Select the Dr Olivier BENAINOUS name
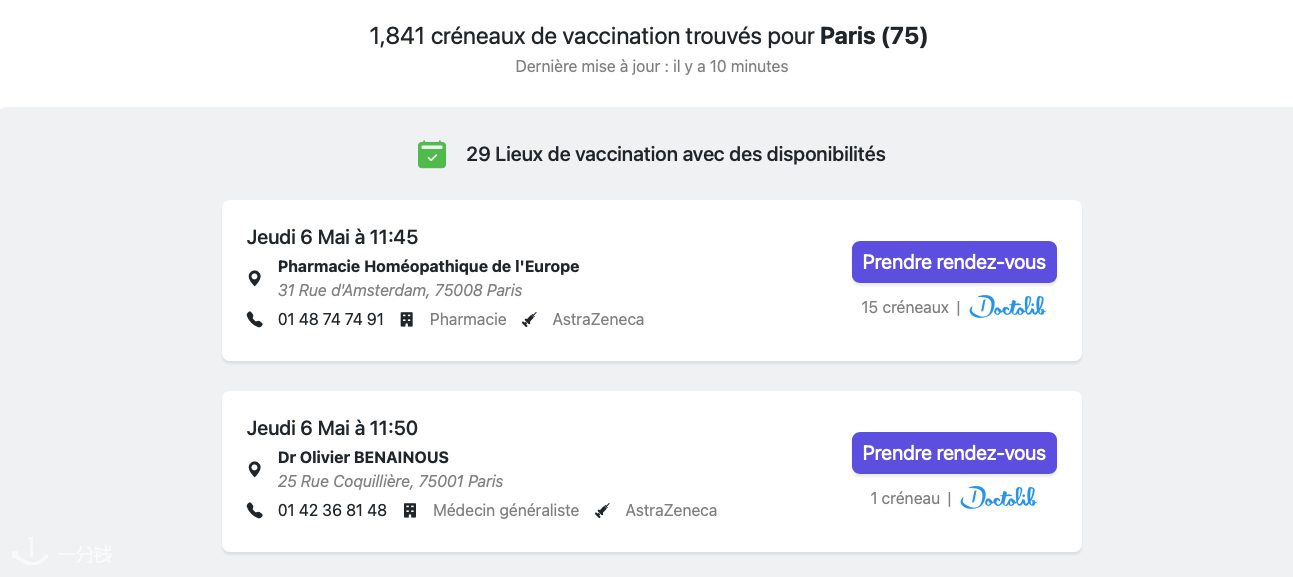1293x577 pixels. click(x=364, y=458)
